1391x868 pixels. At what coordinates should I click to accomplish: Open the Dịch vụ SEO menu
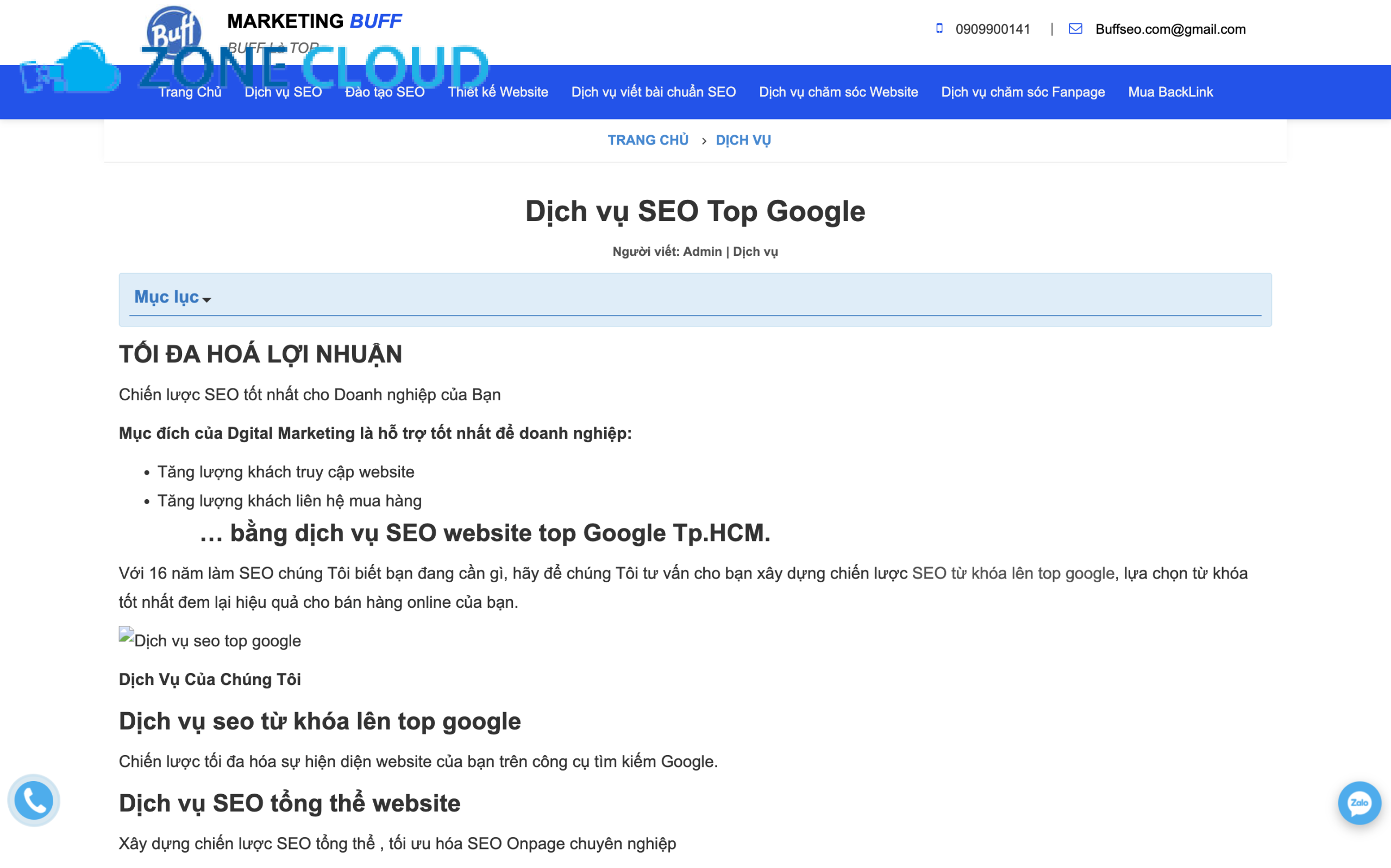(283, 92)
